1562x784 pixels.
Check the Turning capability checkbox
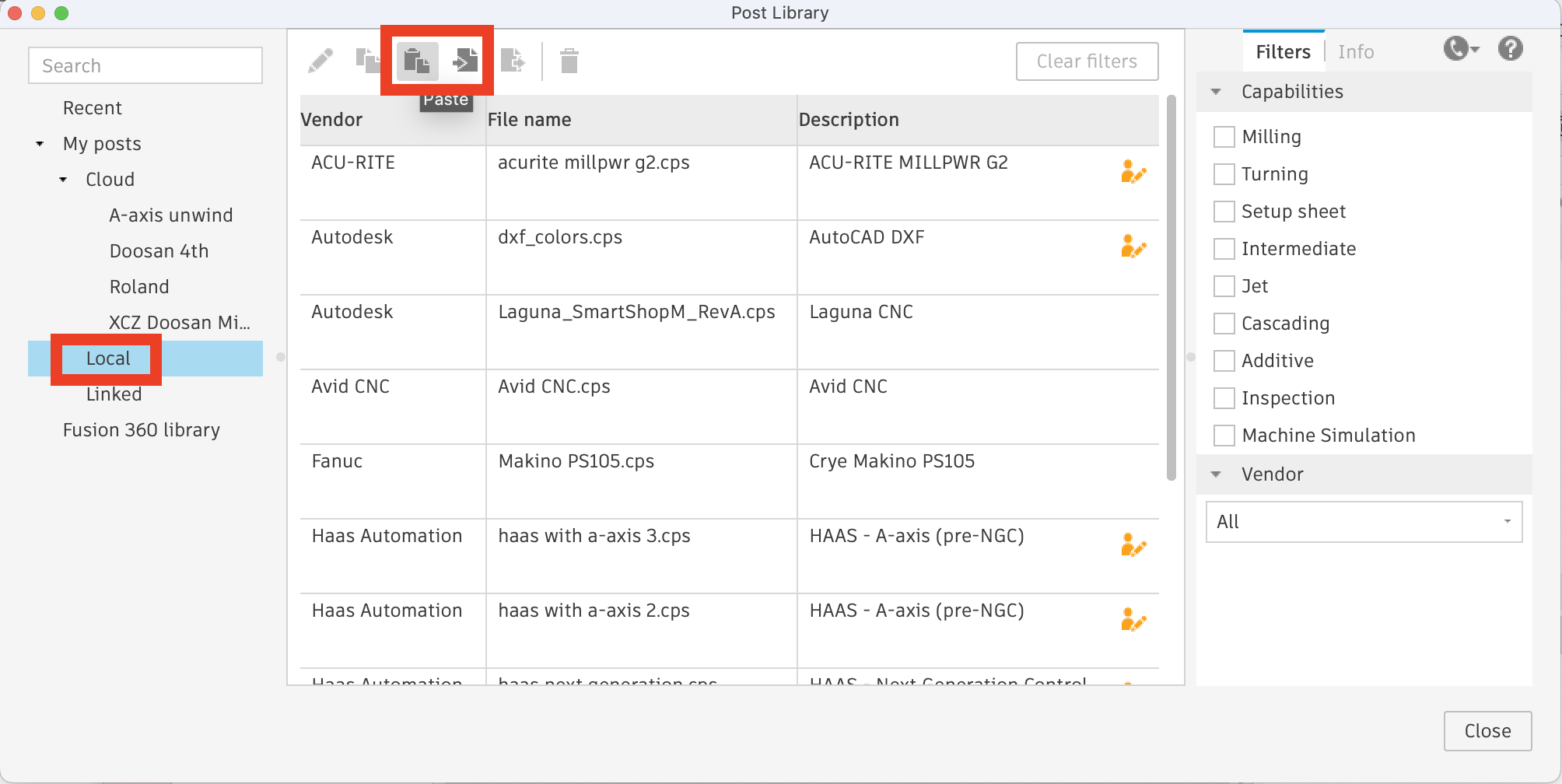click(x=1224, y=173)
